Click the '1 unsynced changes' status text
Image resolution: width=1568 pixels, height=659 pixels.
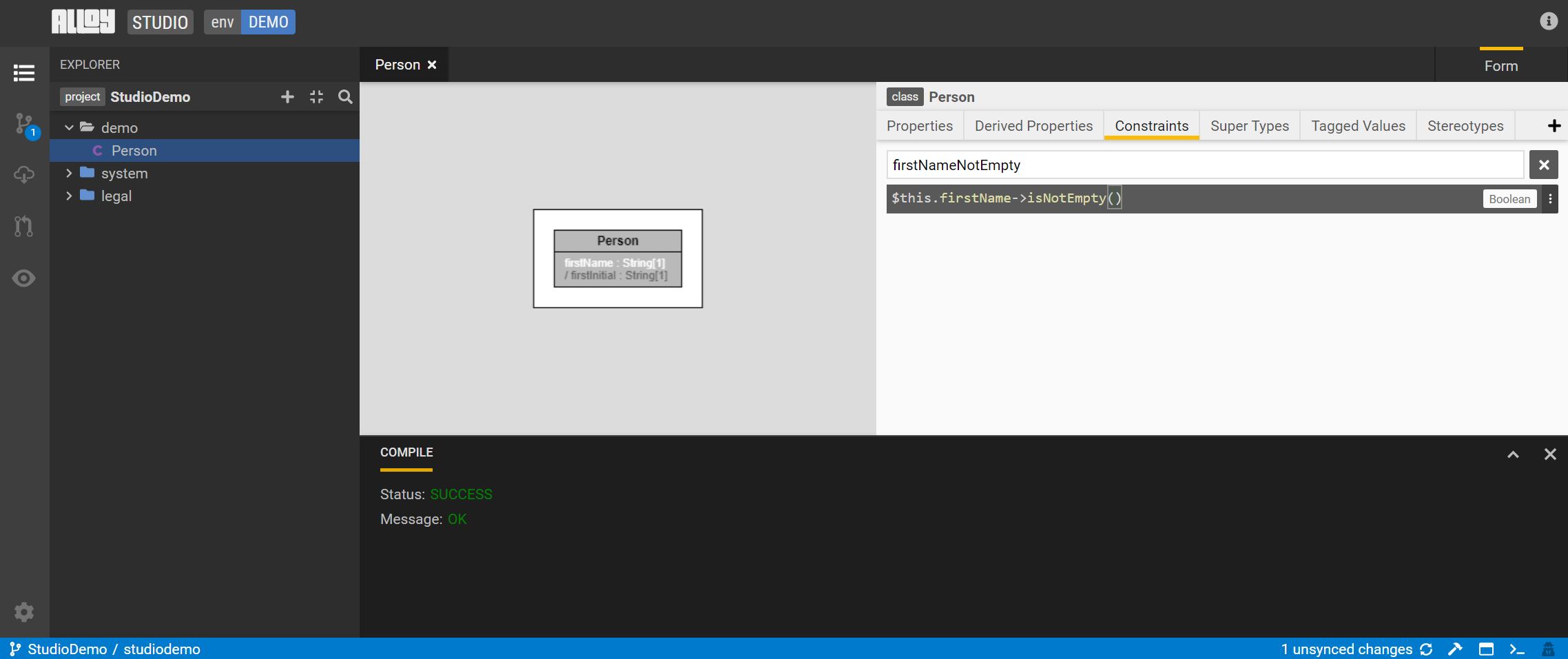click(1347, 649)
